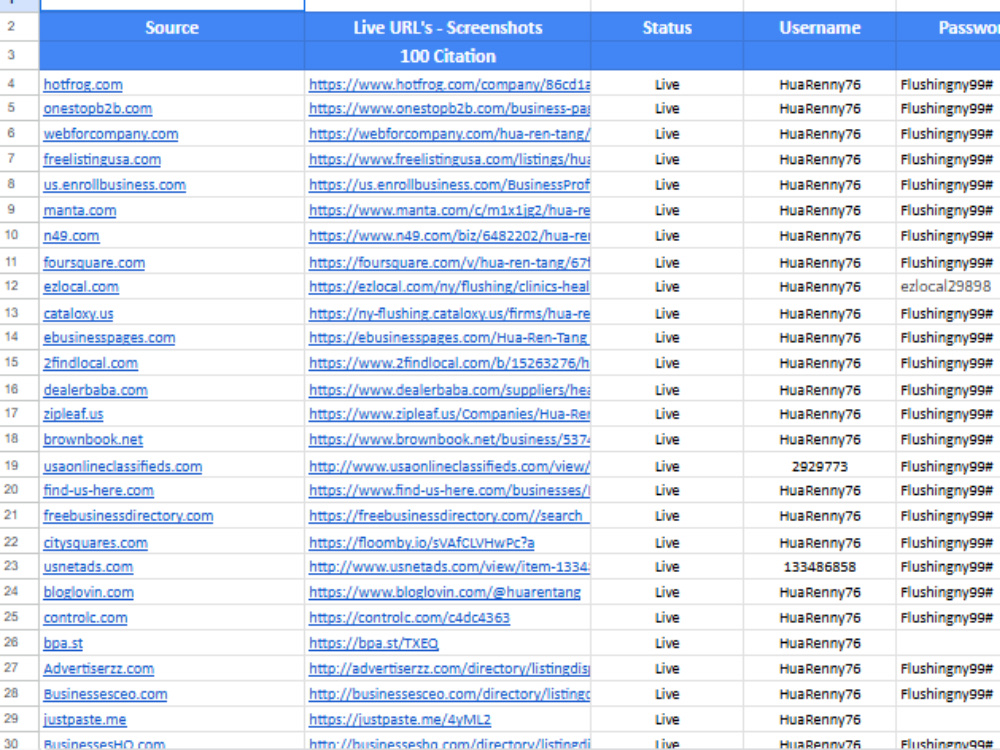1000x750 pixels.
Task: Open the ebusinesspages.com source link
Action: [x=109, y=338]
